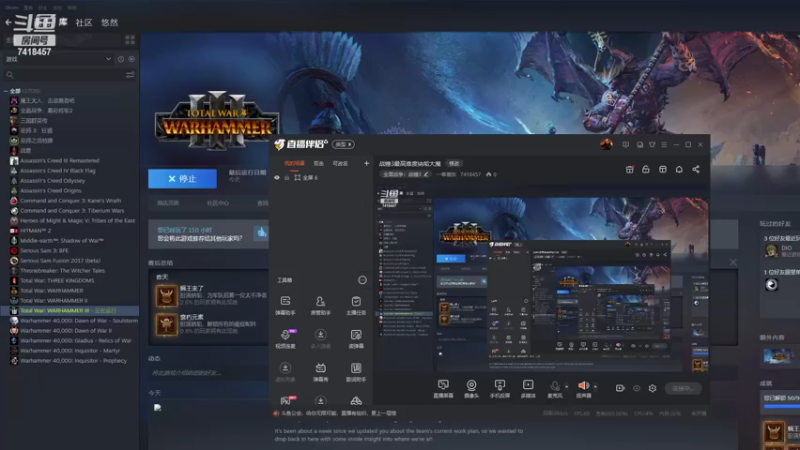This screenshot has height=450, width=800.
Task: Add a screen capture source (直播屏幕)
Action: 443,389
